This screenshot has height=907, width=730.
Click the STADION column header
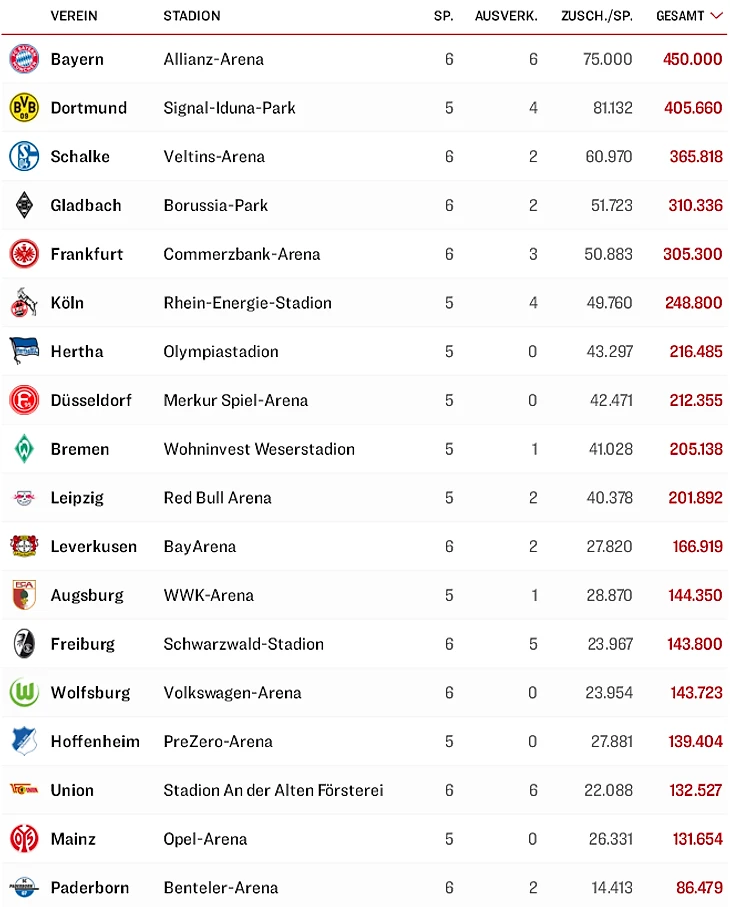click(x=192, y=16)
